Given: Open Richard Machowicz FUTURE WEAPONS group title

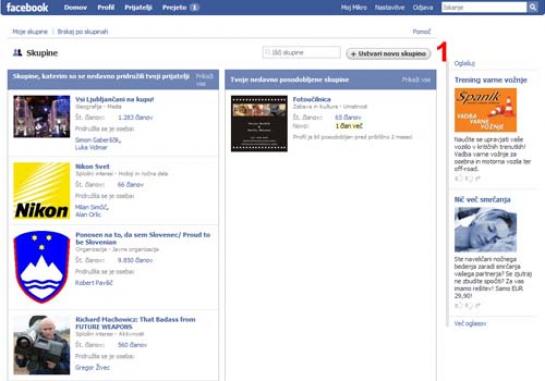Looking at the screenshot, I should pos(135,323).
